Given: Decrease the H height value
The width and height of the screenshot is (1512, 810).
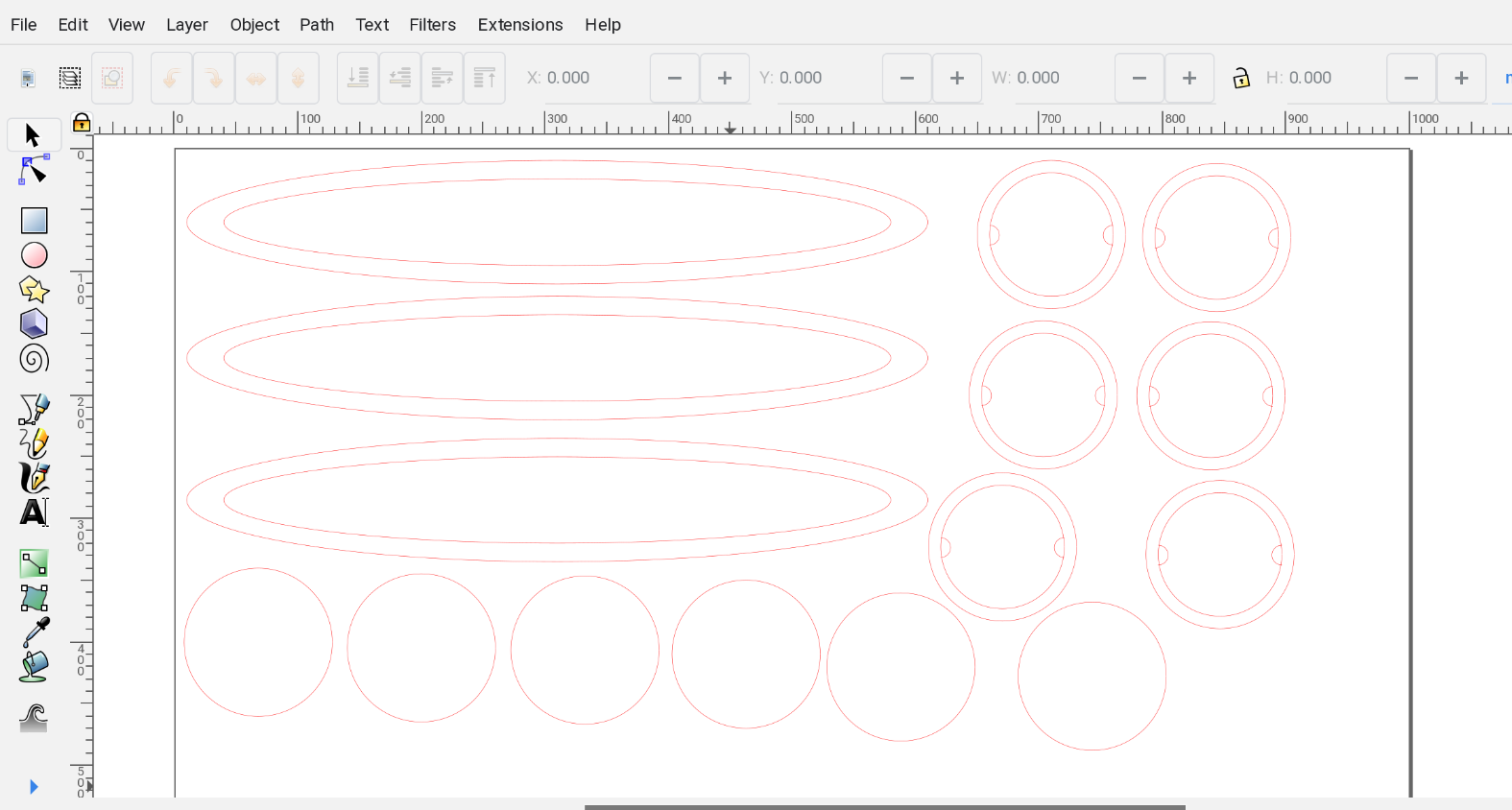Looking at the screenshot, I should 1411,78.
